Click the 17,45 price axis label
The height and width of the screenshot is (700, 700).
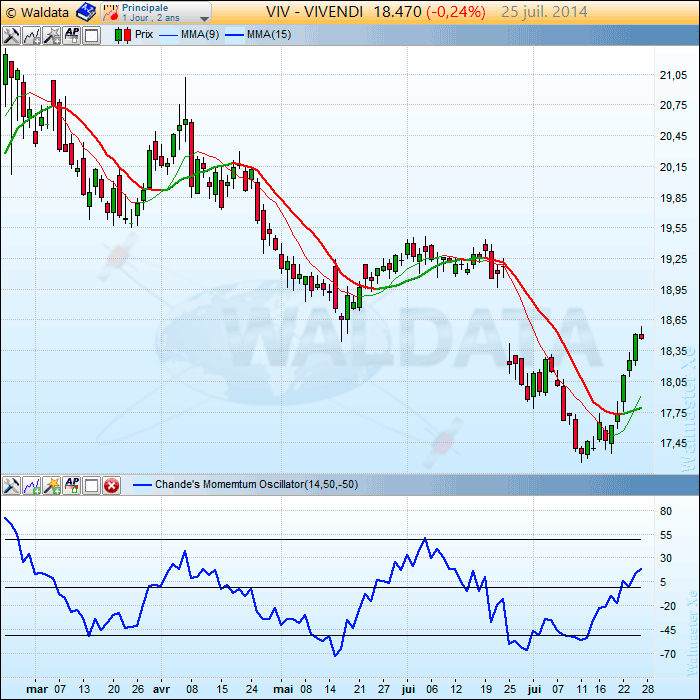click(673, 443)
